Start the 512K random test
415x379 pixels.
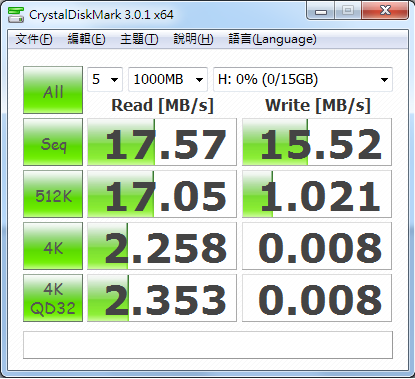click(53, 194)
